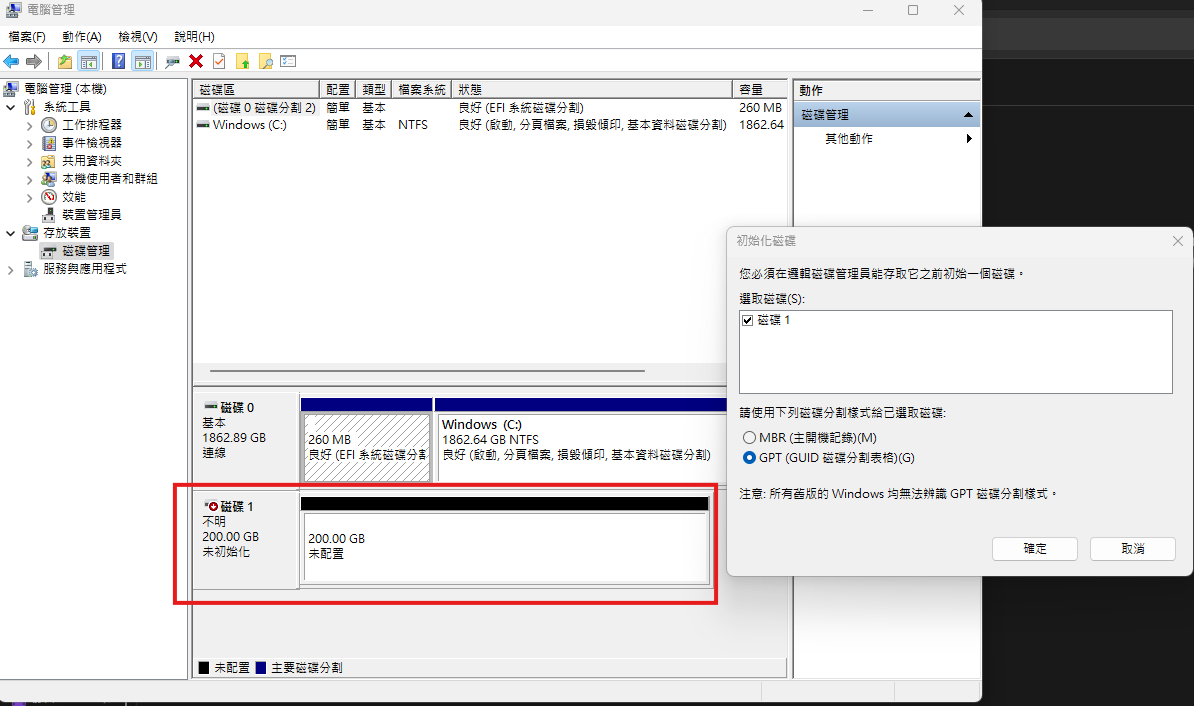Open 裝置管理員 in the tree

[91, 215]
